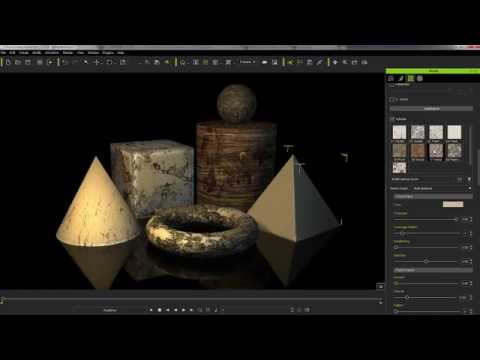Click the Home view icon in toolbar
The height and width of the screenshot is (360, 480).
pos(183,62)
